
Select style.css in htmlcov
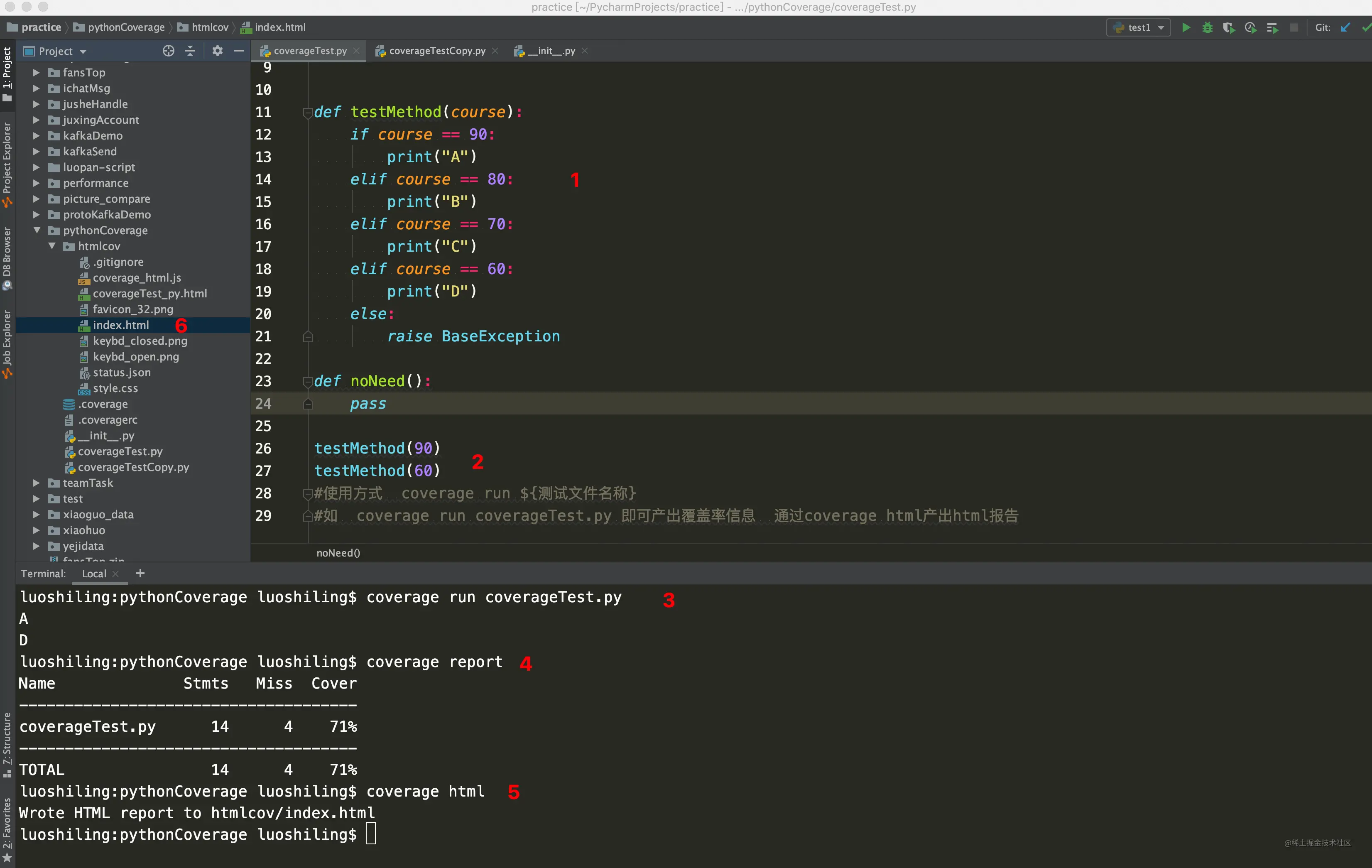pyautogui.click(x=115, y=388)
